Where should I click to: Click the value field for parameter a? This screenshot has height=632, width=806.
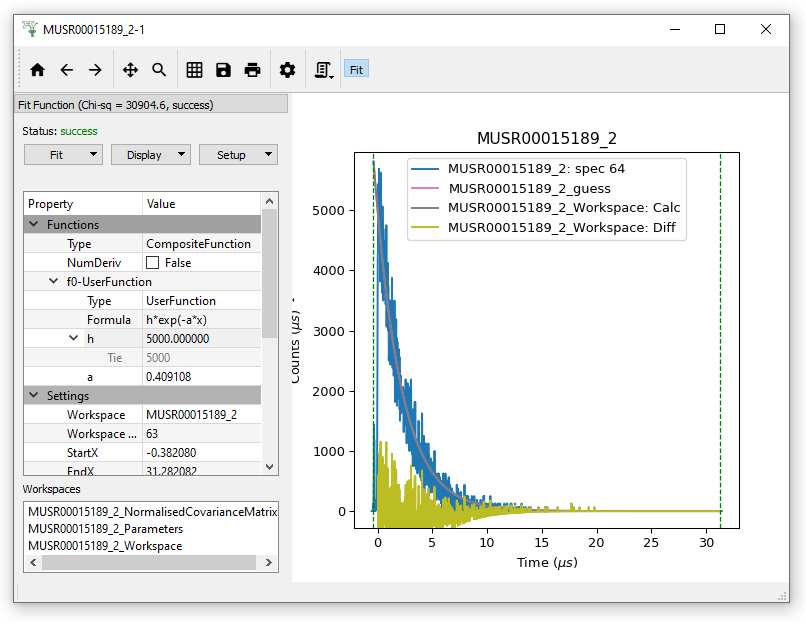tap(200, 377)
